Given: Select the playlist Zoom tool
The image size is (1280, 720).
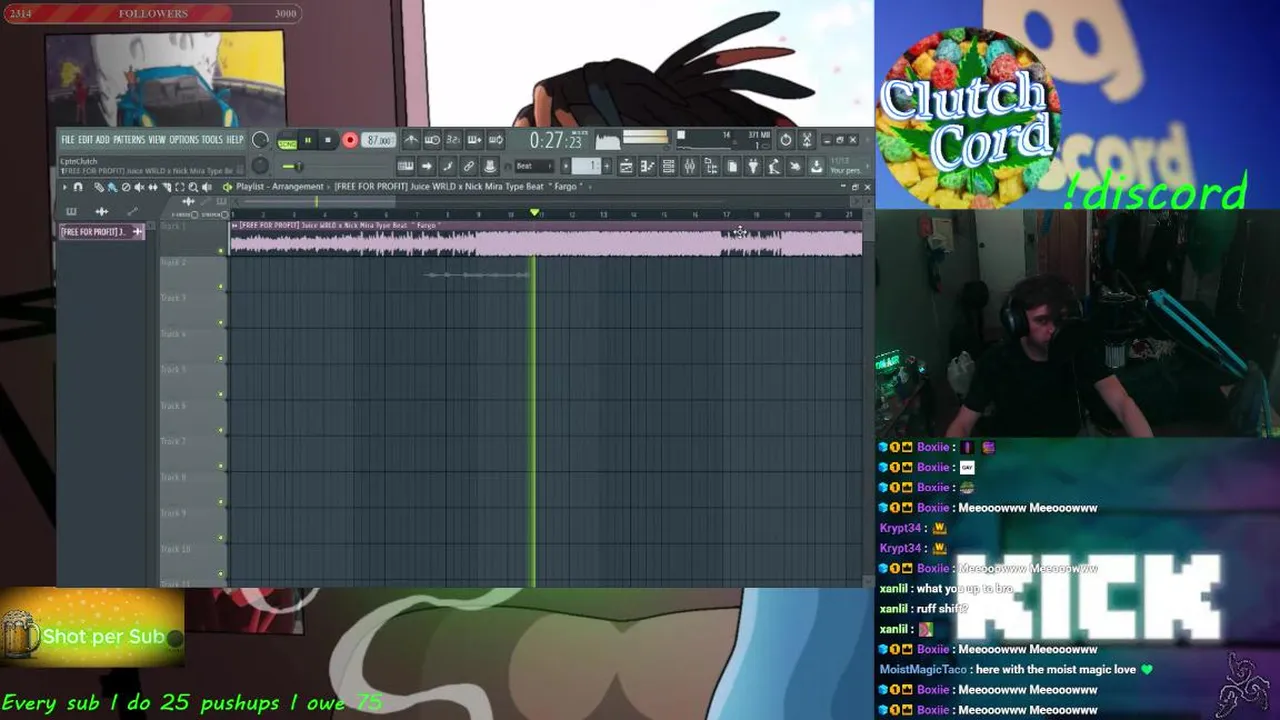Looking at the screenshot, I should click(x=193, y=186).
